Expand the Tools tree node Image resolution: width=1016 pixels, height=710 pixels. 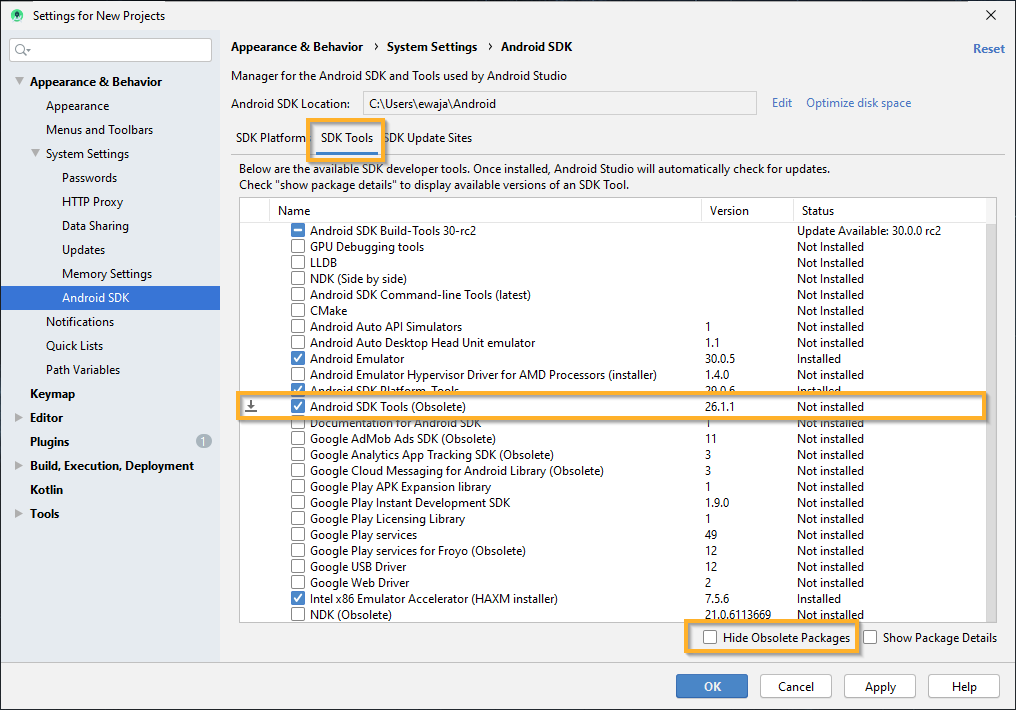[x=19, y=514]
